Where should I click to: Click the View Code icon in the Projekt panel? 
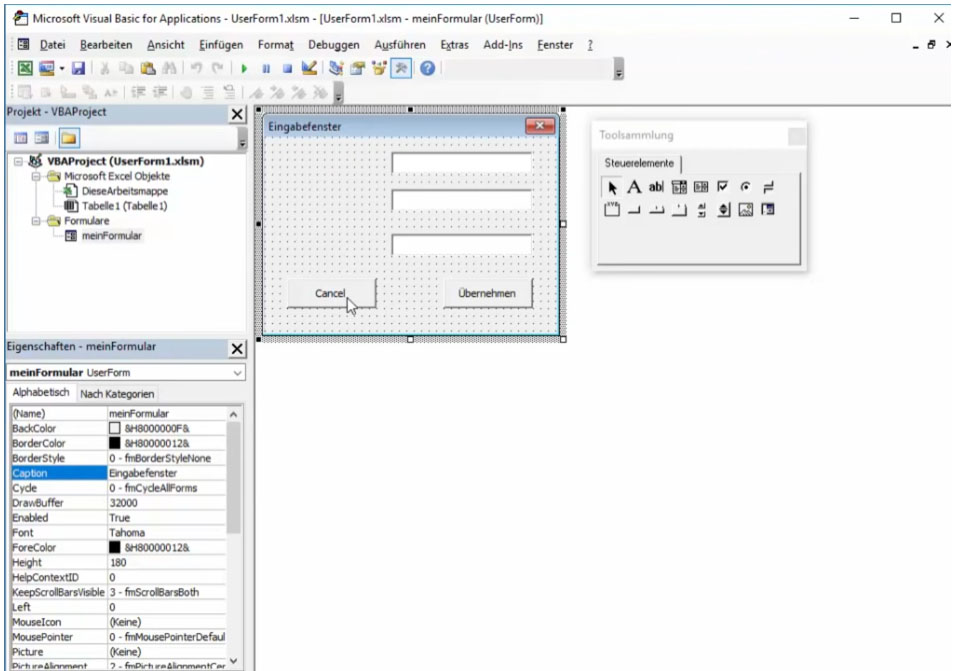[x=21, y=138]
